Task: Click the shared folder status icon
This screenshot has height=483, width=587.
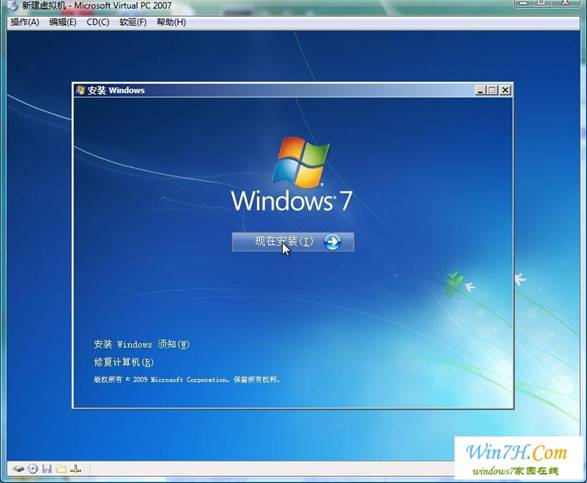Action: pos(61,468)
